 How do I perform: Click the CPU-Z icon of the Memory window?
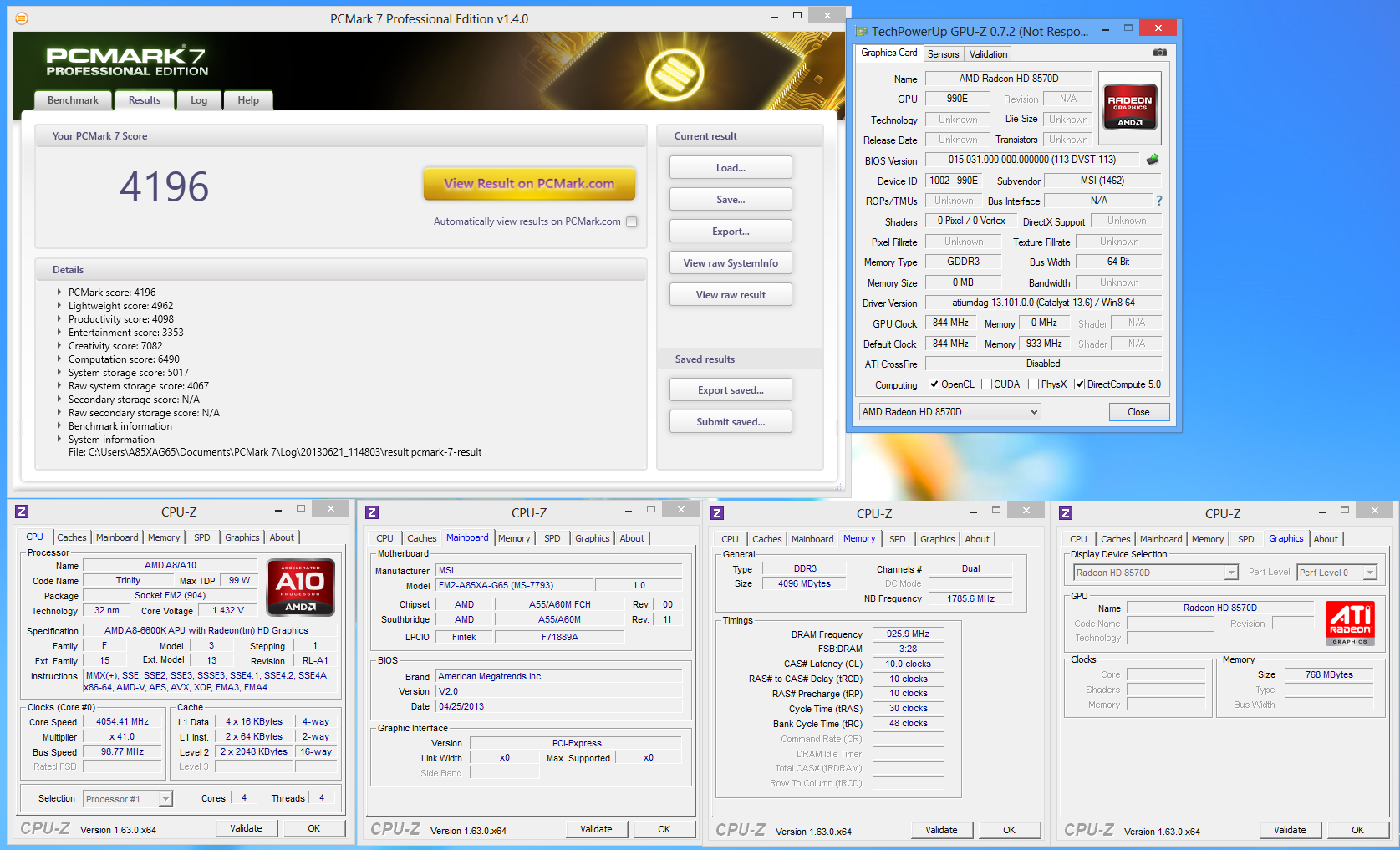click(716, 513)
